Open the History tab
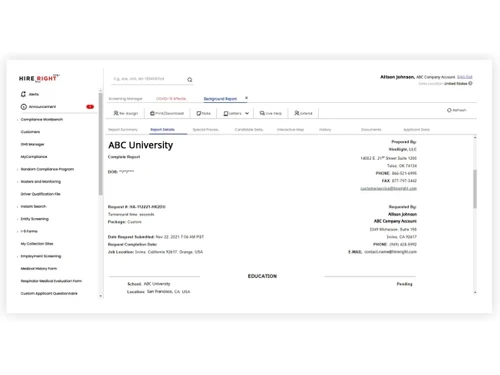The height and width of the screenshot is (375, 500). [x=325, y=130]
